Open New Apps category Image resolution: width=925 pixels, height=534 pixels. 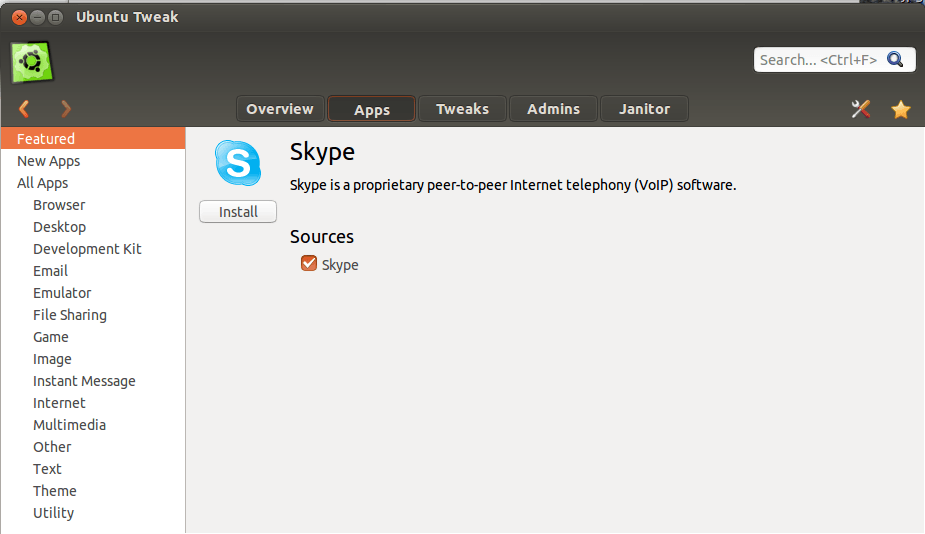pos(93,160)
